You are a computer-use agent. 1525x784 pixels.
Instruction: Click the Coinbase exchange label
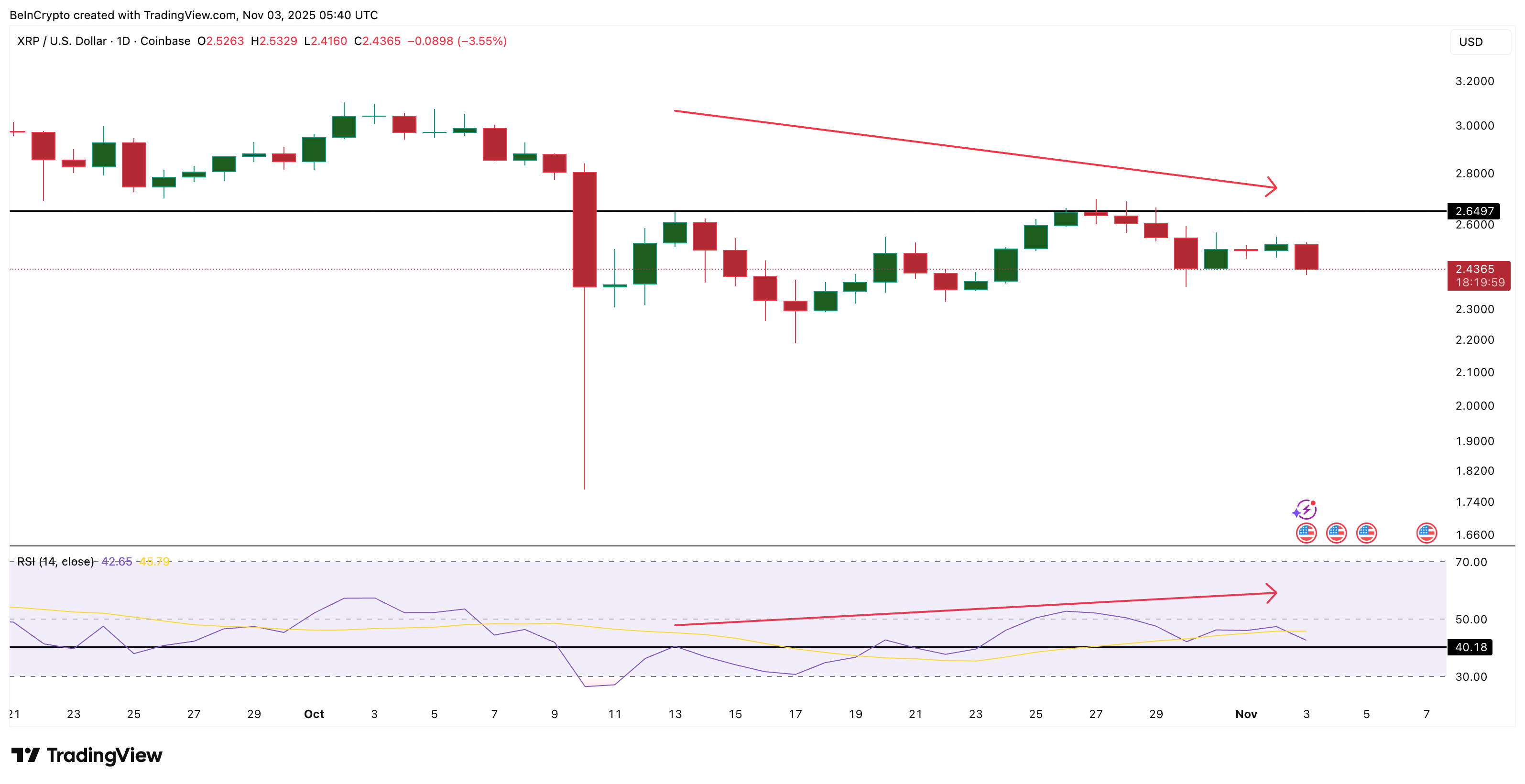click(x=167, y=42)
